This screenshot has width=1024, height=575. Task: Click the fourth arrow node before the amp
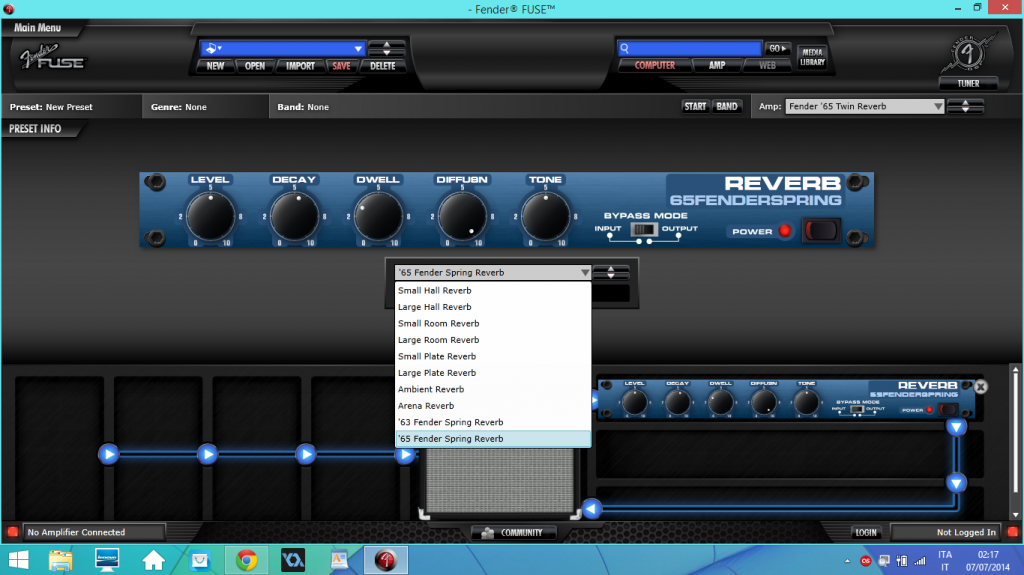[404, 454]
